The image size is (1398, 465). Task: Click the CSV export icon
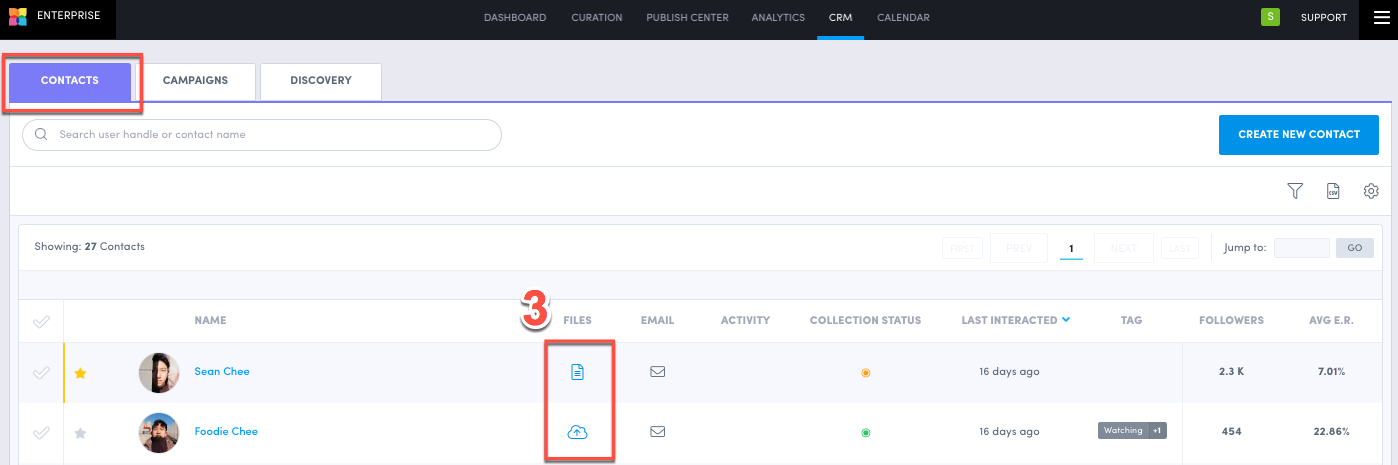pos(1333,191)
